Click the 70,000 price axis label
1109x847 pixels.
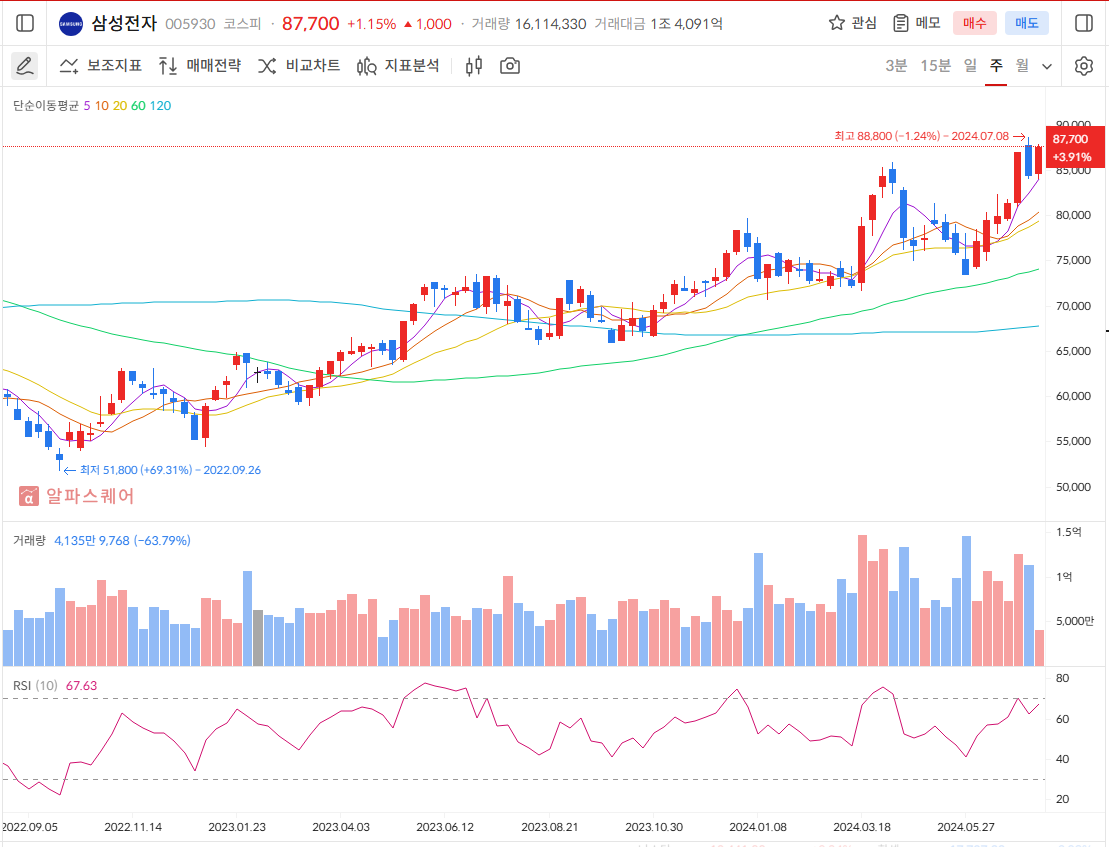click(1073, 305)
